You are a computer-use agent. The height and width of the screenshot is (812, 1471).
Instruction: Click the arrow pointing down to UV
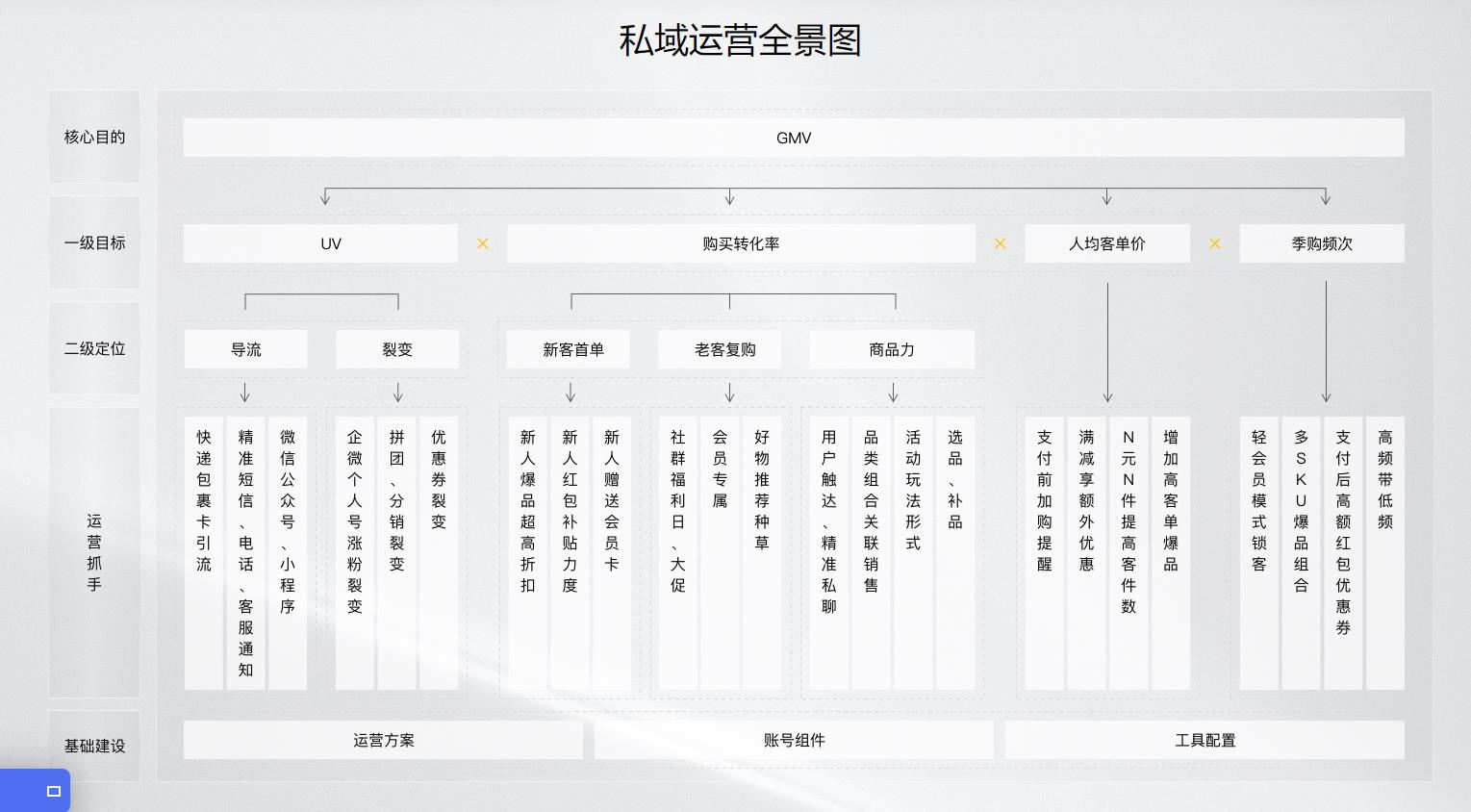click(x=324, y=195)
